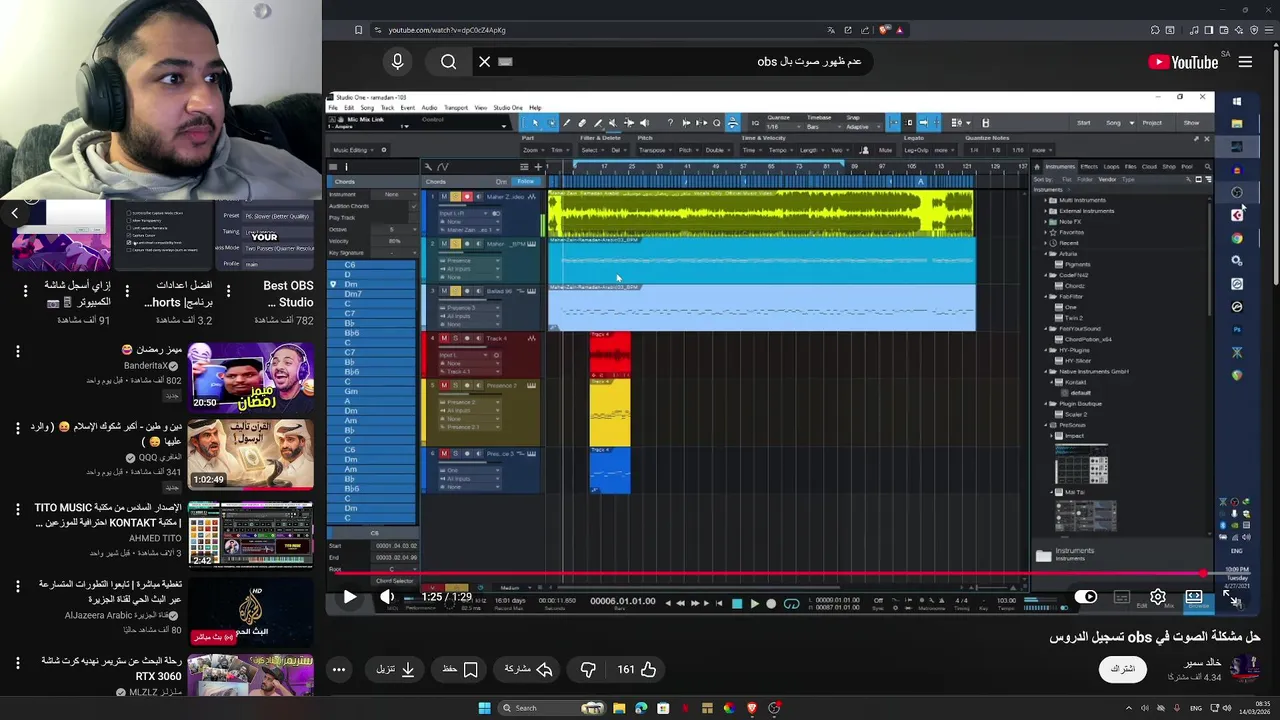Screen dimensions: 1280x720
Task: Open the YouTube player settings gear
Action: (x=1158, y=597)
